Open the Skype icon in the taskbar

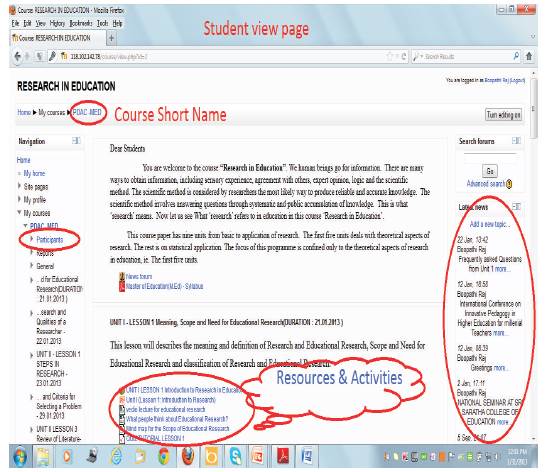235,456
